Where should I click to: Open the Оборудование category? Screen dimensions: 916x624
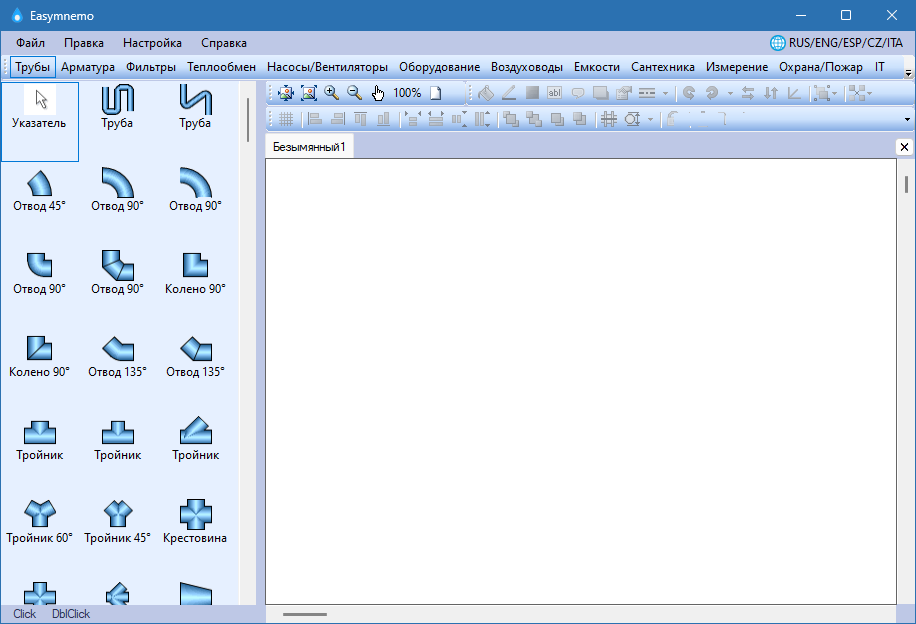(439, 67)
